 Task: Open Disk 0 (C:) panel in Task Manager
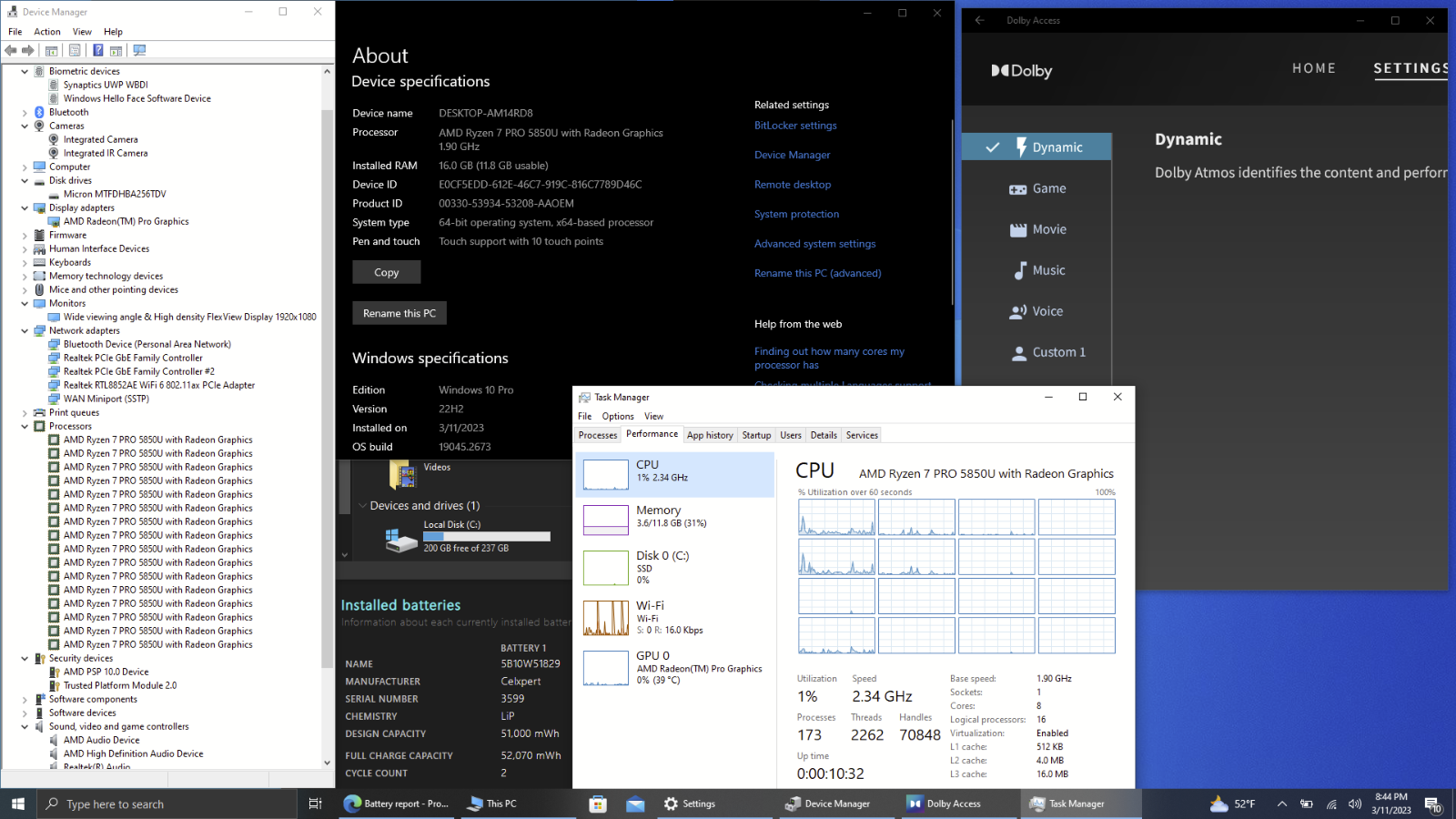click(x=674, y=568)
